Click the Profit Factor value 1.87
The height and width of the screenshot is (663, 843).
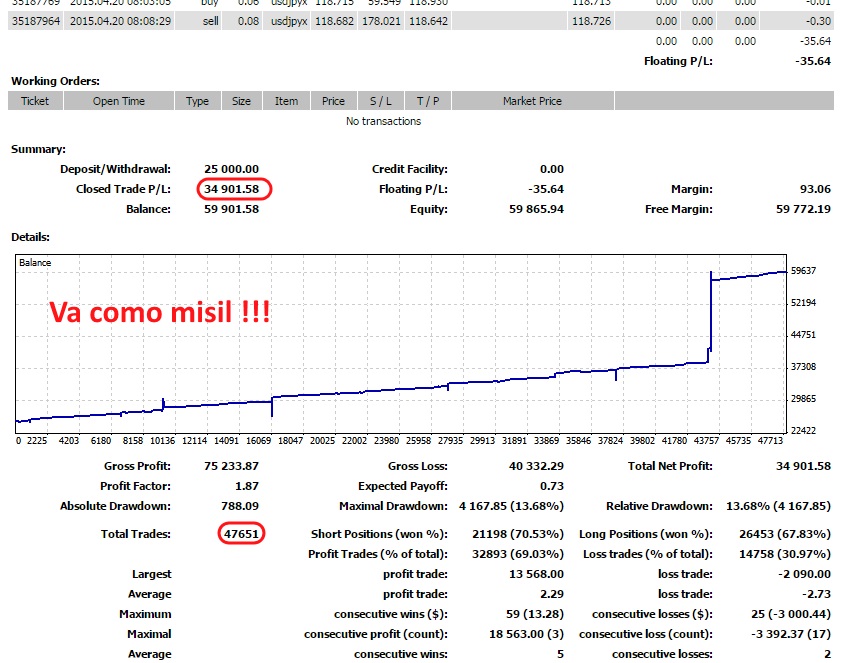[245, 486]
